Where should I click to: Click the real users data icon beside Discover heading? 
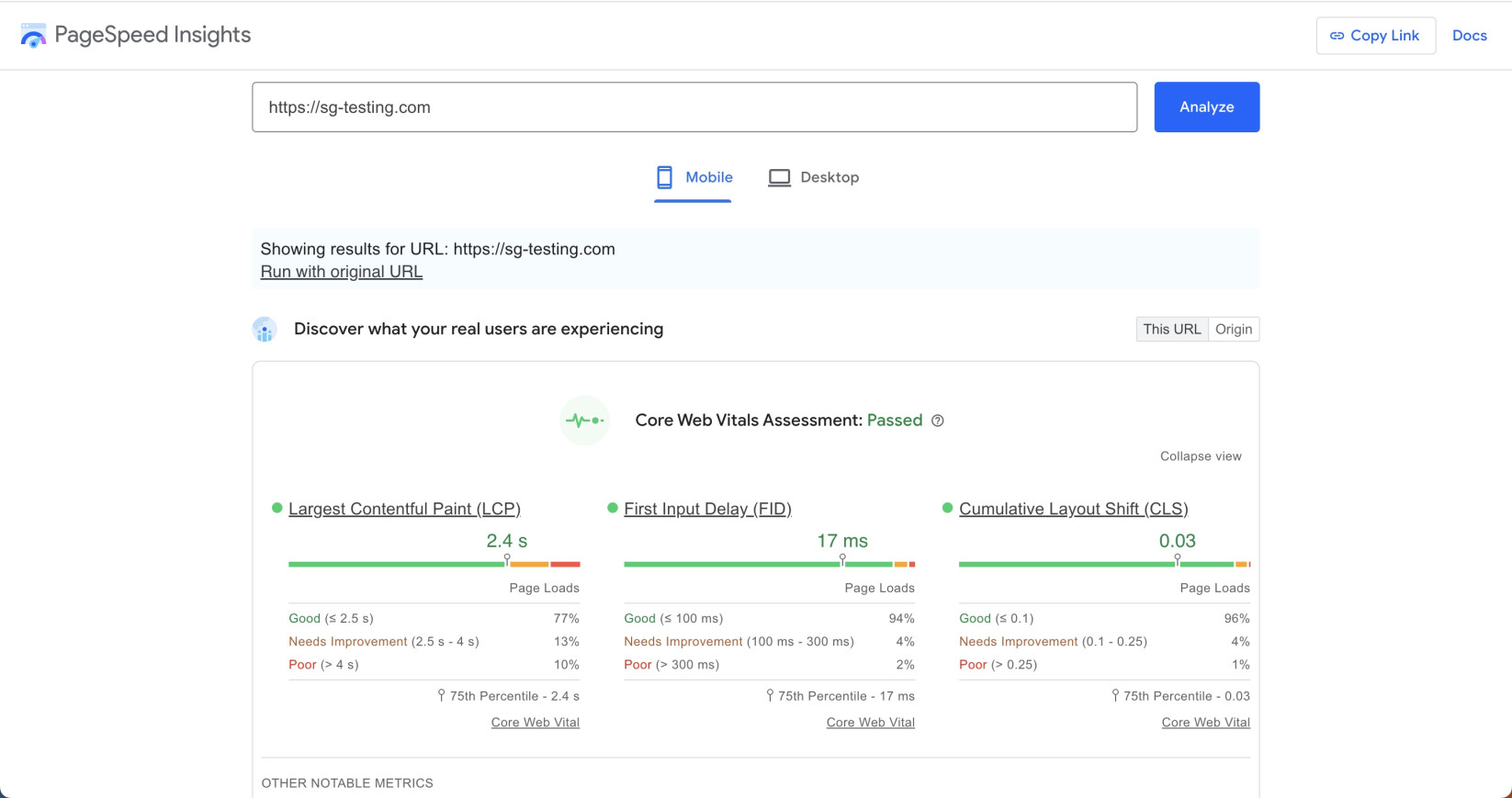pyautogui.click(x=265, y=330)
